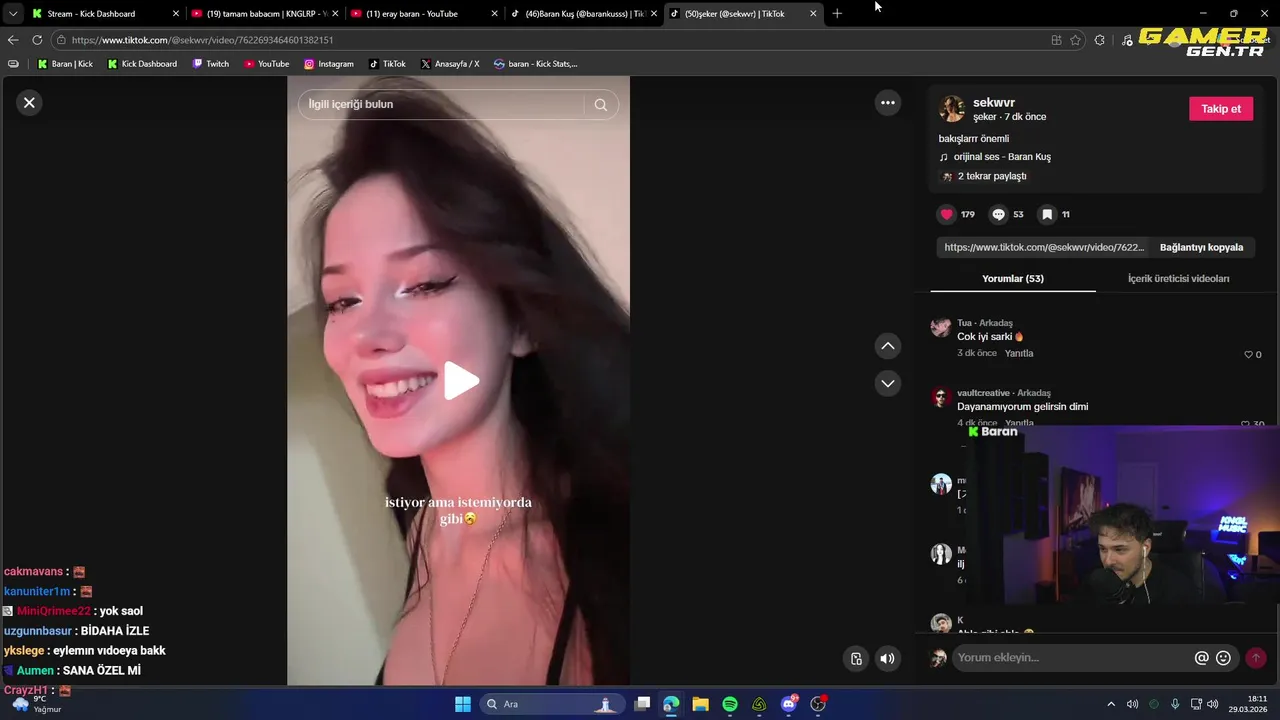Click the tray microphone icon
Viewport: 1280px width, 720px height.
pos(1175,704)
